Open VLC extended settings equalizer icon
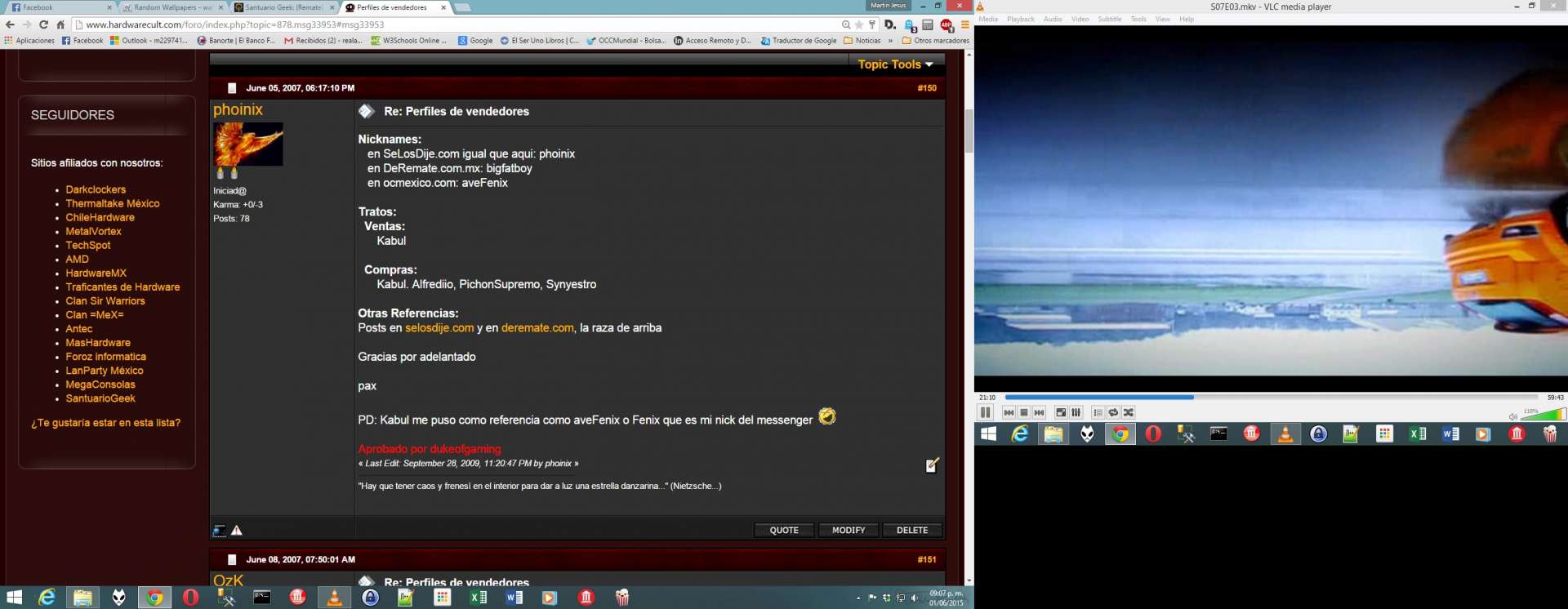Screen dimensions: 1568x609 [x=1076, y=413]
